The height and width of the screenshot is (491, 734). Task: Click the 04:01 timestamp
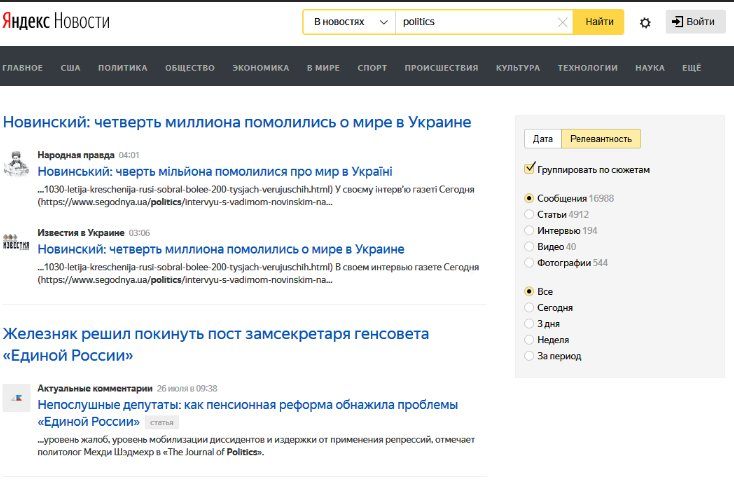[x=129, y=155]
